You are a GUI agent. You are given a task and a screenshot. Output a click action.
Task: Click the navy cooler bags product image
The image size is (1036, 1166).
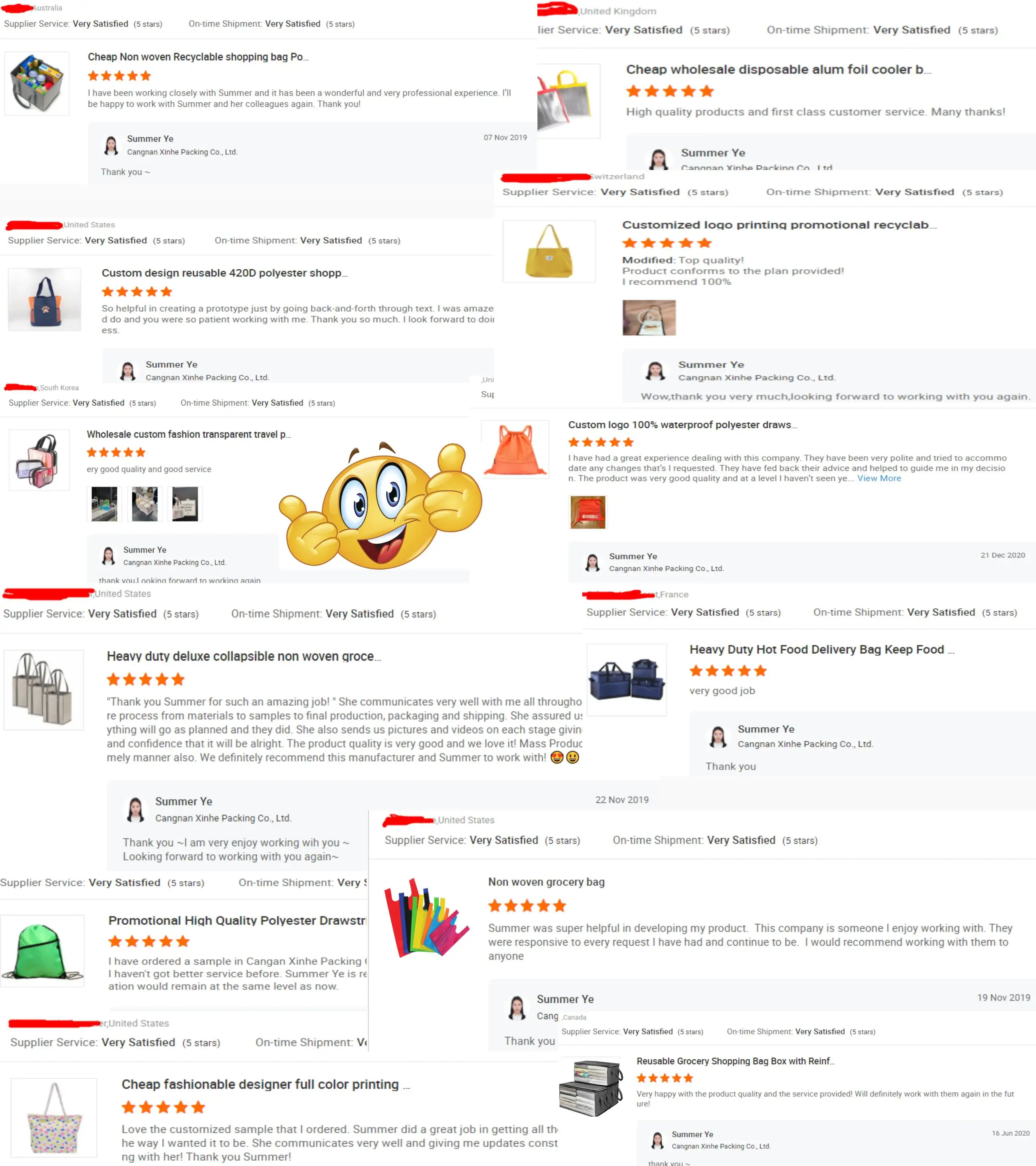tap(626, 680)
